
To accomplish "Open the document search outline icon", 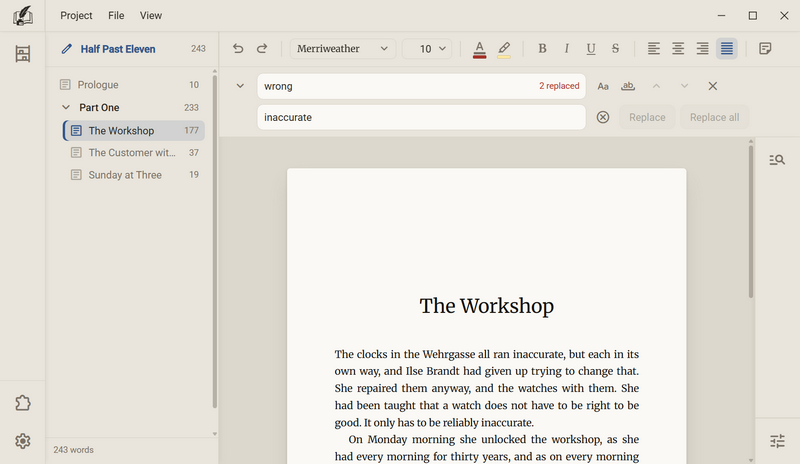I will tap(777, 160).
